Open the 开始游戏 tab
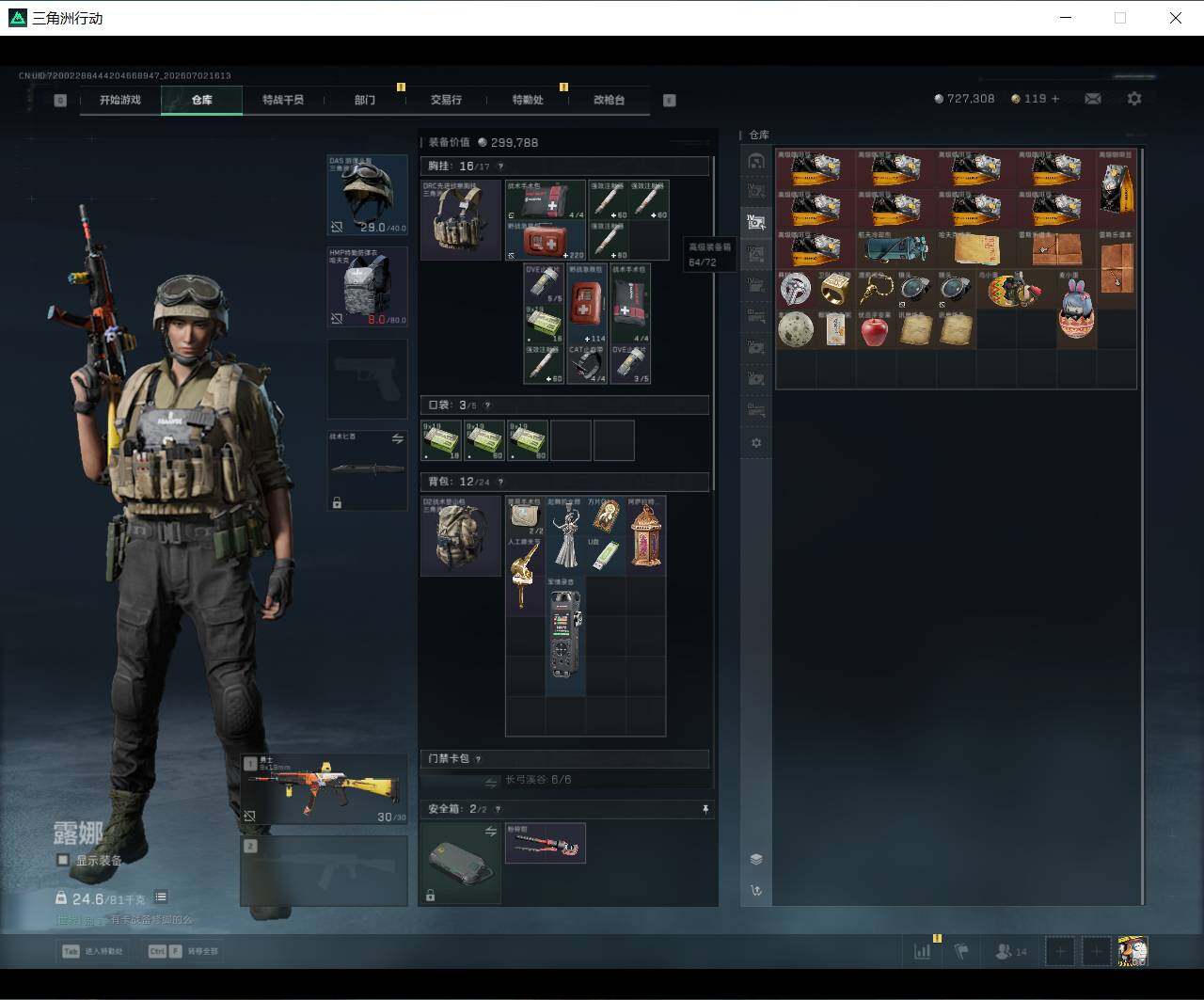This screenshot has height=1000, width=1204. (x=120, y=100)
